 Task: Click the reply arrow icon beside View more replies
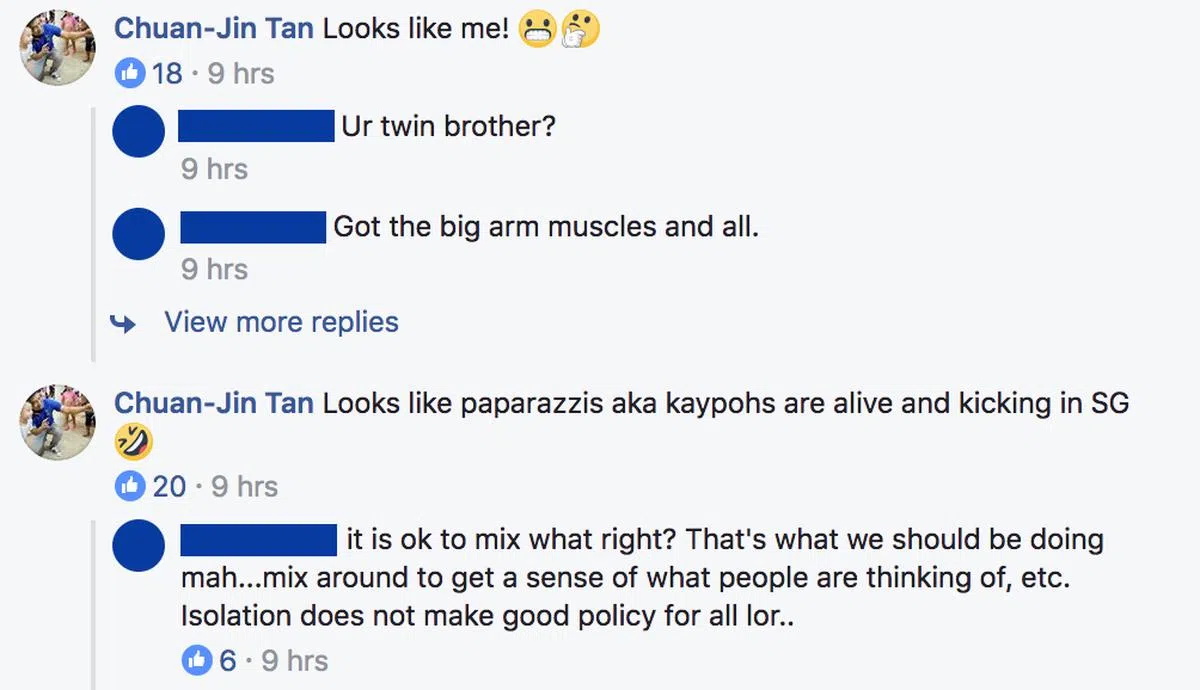click(123, 323)
